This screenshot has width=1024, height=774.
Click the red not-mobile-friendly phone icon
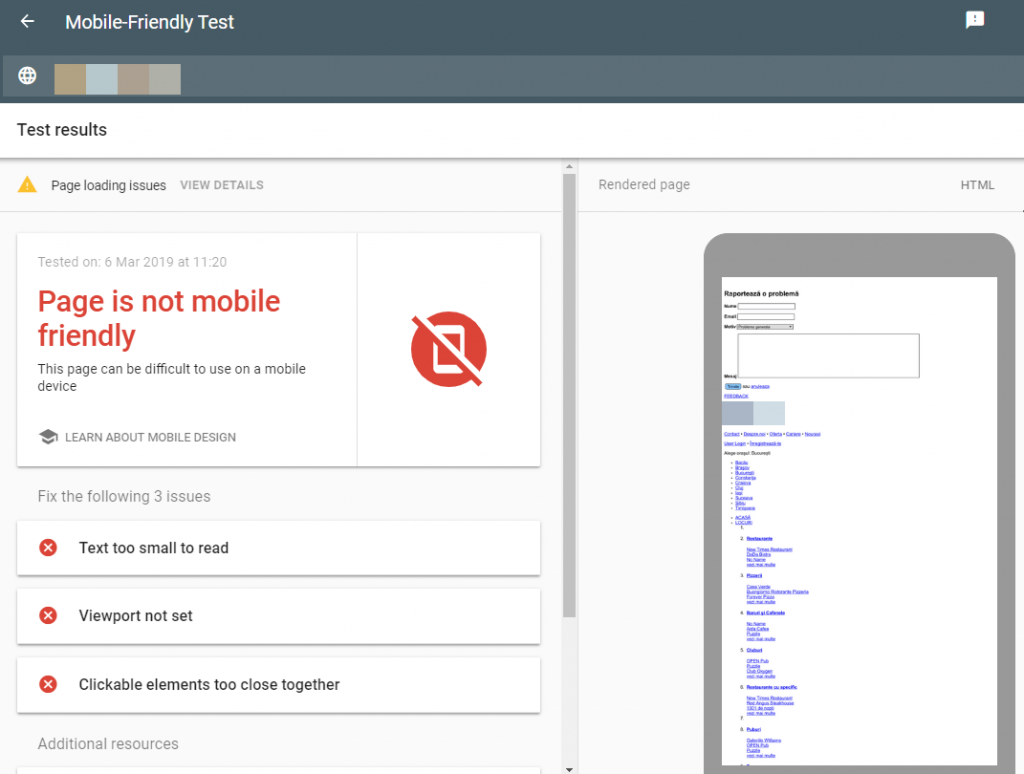click(449, 349)
